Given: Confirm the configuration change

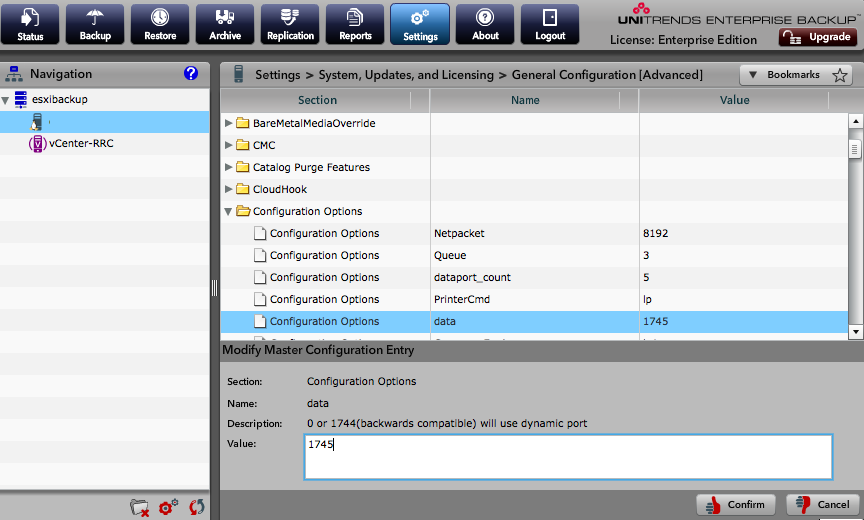Looking at the screenshot, I should click(x=736, y=505).
